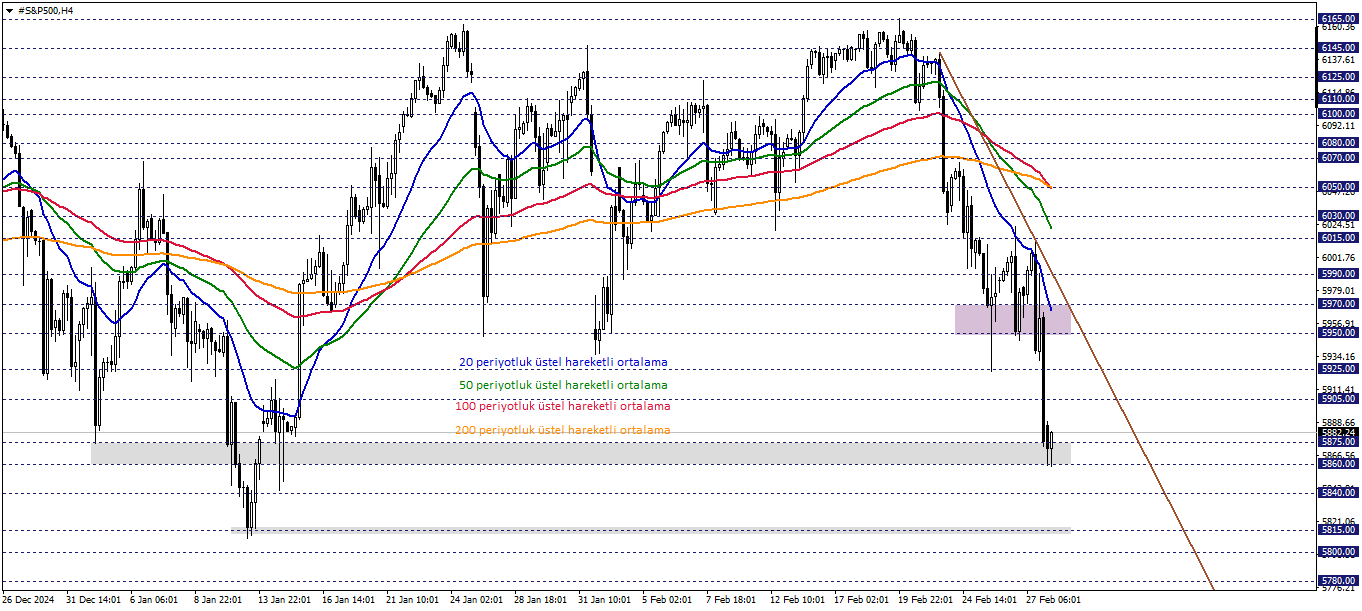This screenshot has width=1362, height=611.
Task: Click the 5815.00 price level label
Action: coord(1338,530)
